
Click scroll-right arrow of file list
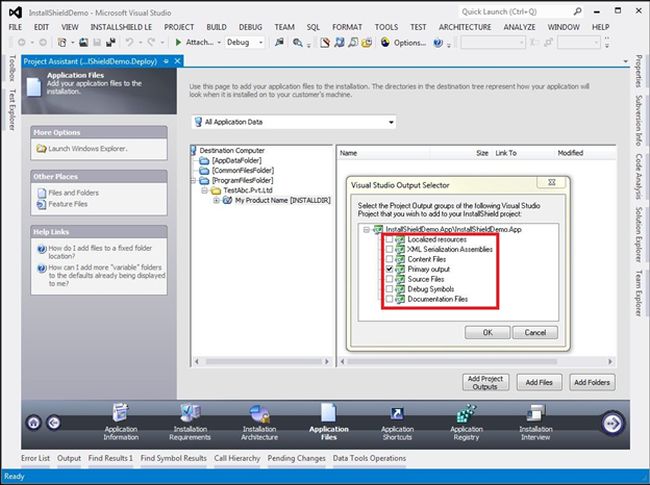pyautogui.click(x=610, y=361)
